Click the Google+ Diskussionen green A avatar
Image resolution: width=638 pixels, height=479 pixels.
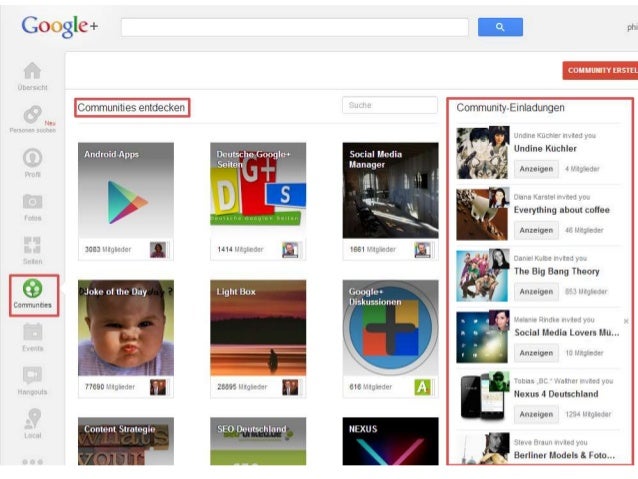(x=422, y=387)
